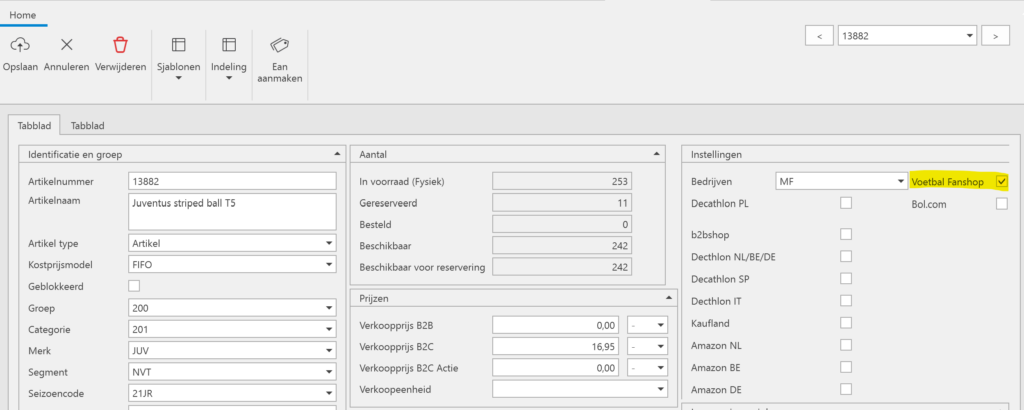Go to previous record with left arrow
The width and height of the screenshot is (1024, 410).
click(819, 36)
